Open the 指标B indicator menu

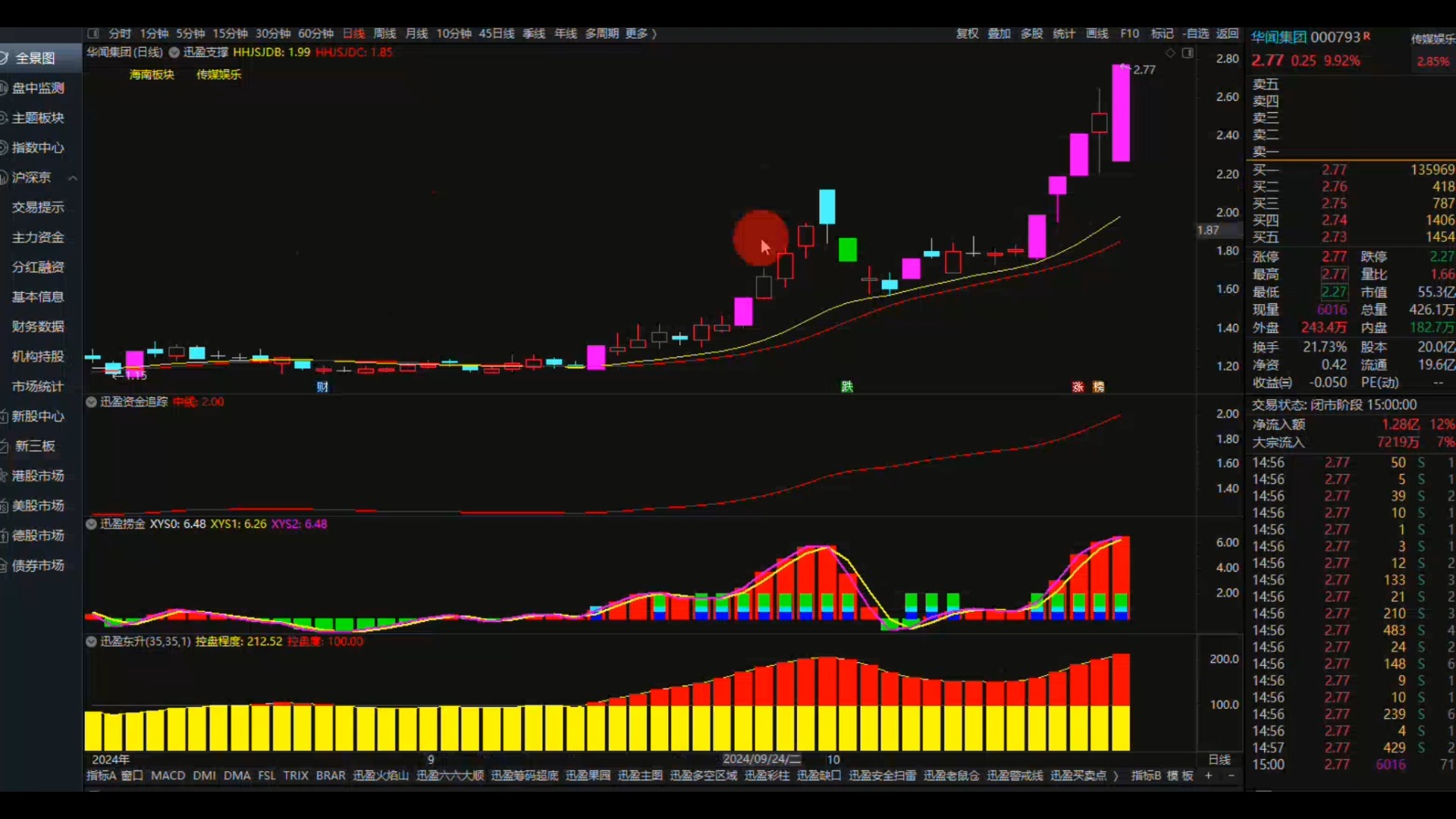click(x=1146, y=776)
